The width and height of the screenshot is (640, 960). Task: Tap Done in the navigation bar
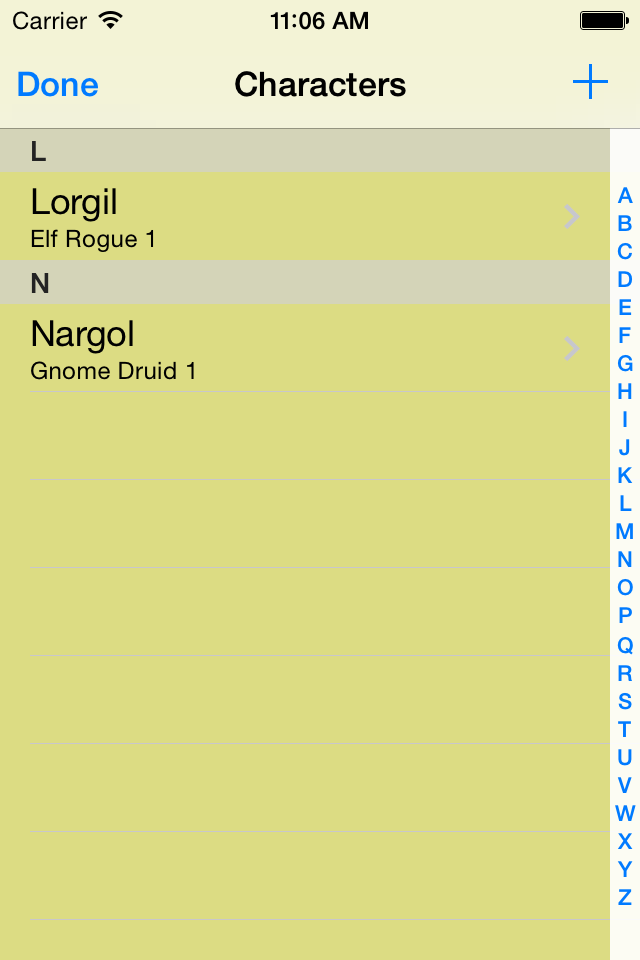[58, 84]
